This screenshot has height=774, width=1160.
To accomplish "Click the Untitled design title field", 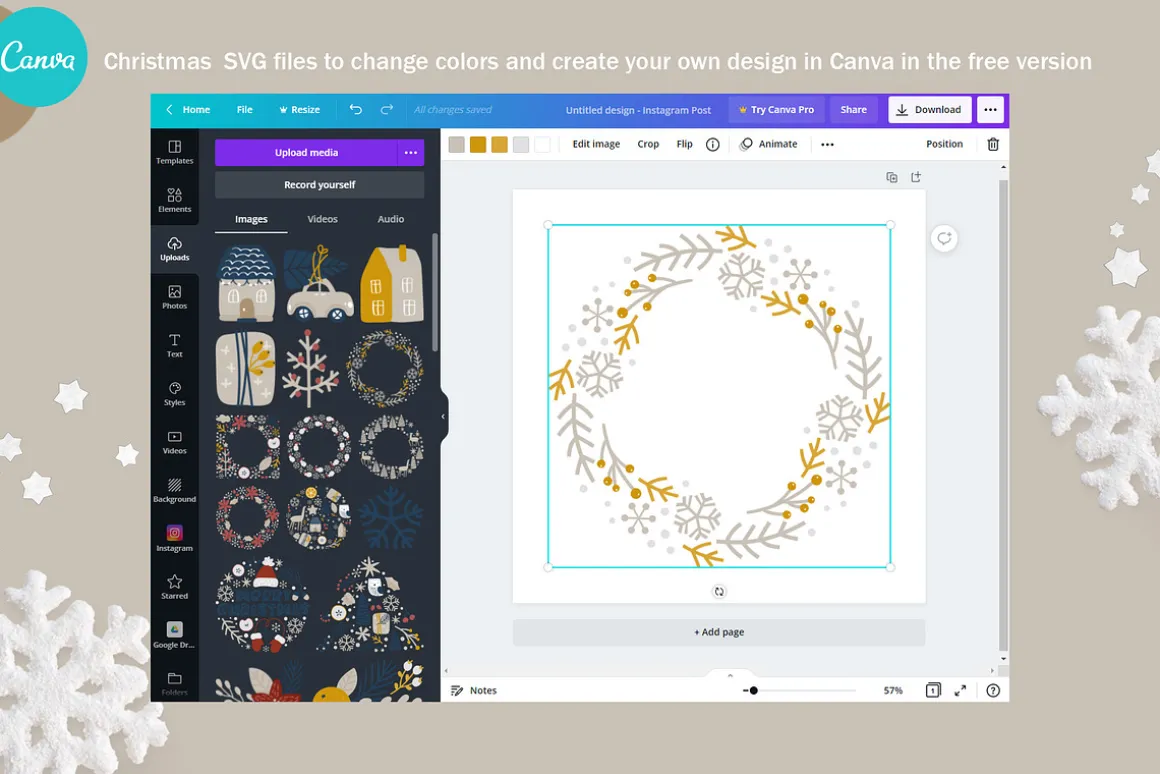I will [x=638, y=110].
